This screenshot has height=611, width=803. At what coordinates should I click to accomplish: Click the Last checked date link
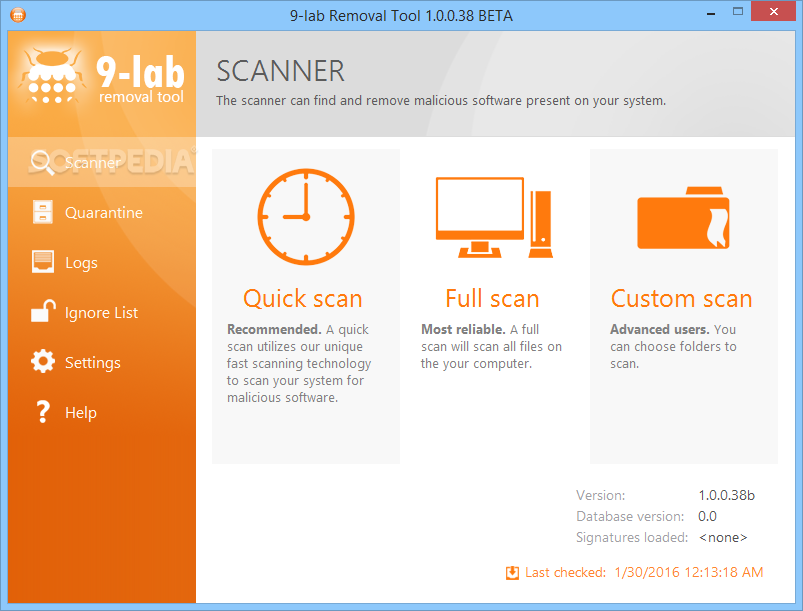[x=688, y=572]
